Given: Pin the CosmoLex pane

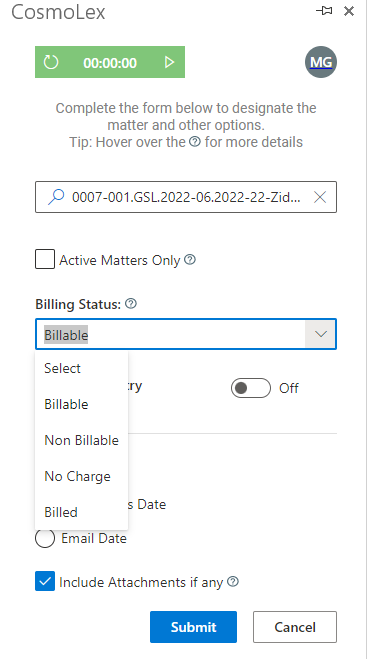Looking at the screenshot, I should (x=324, y=11).
